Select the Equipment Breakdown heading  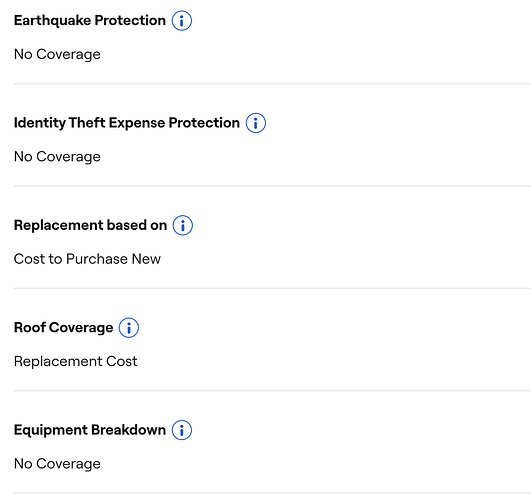[90, 430]
